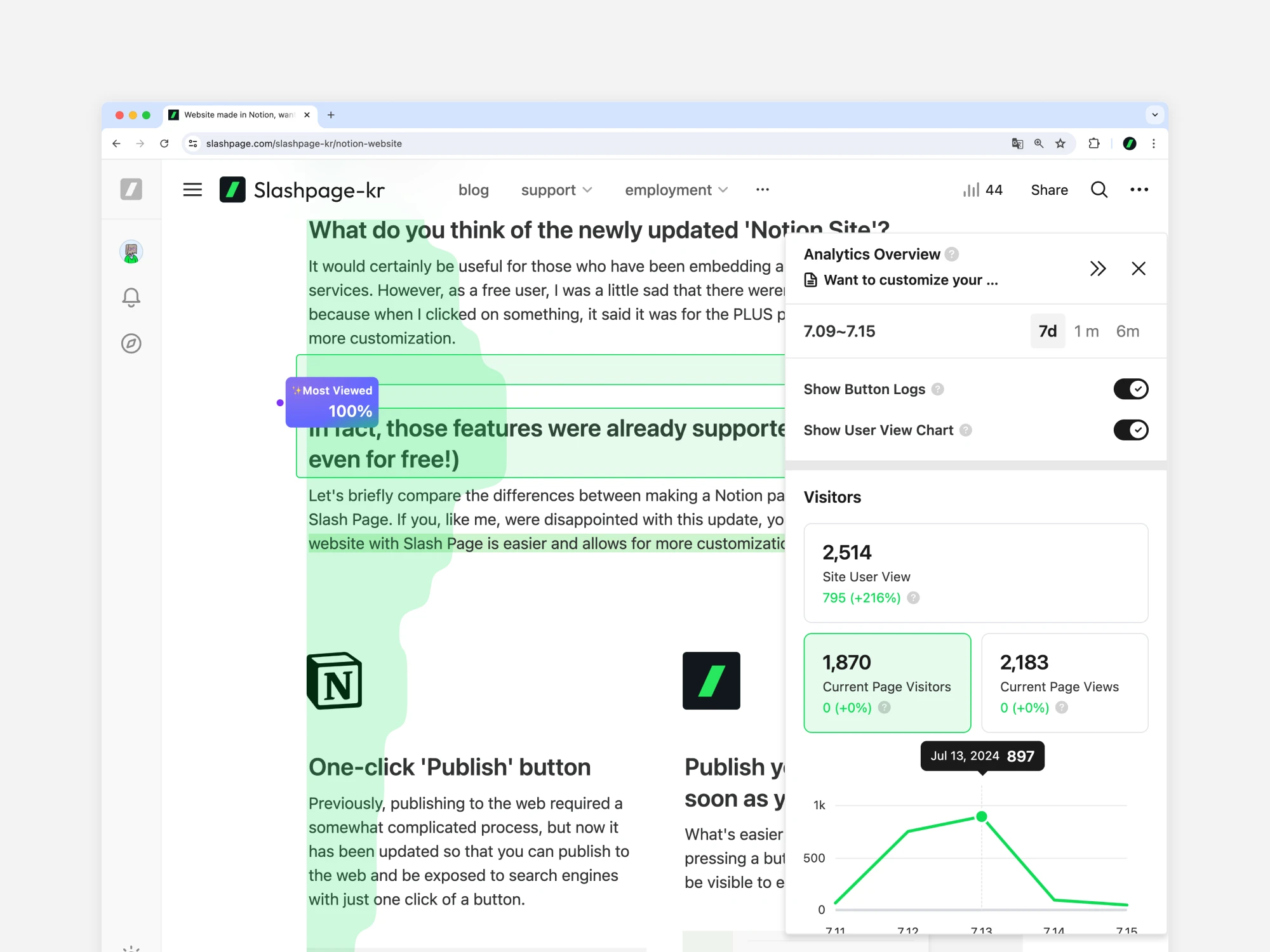Close the Analytics Overview panel
Screen dimensions: 1270x952
(x=1139, y=268)
